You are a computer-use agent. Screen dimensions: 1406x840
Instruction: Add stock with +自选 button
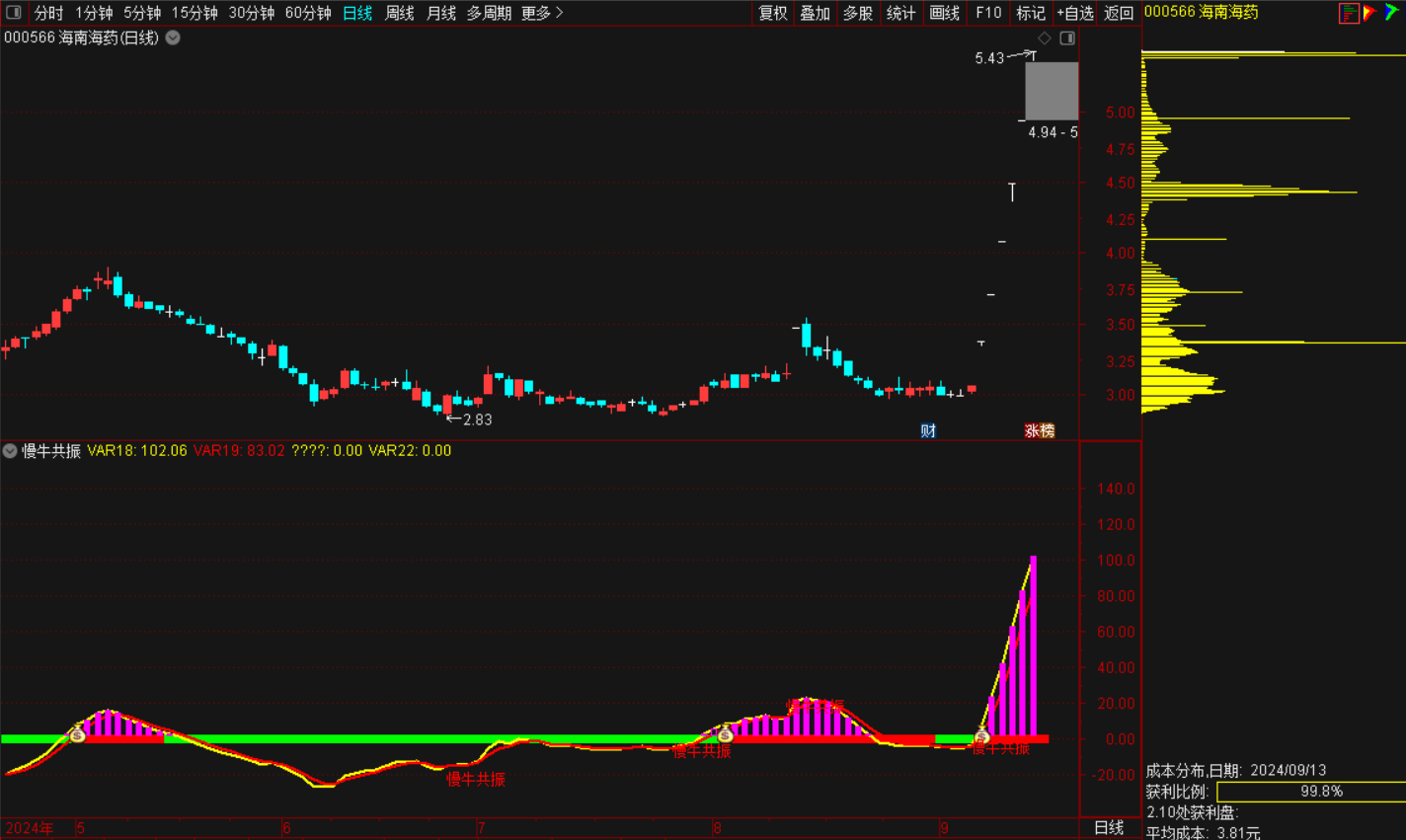(x=1075, y=13)
